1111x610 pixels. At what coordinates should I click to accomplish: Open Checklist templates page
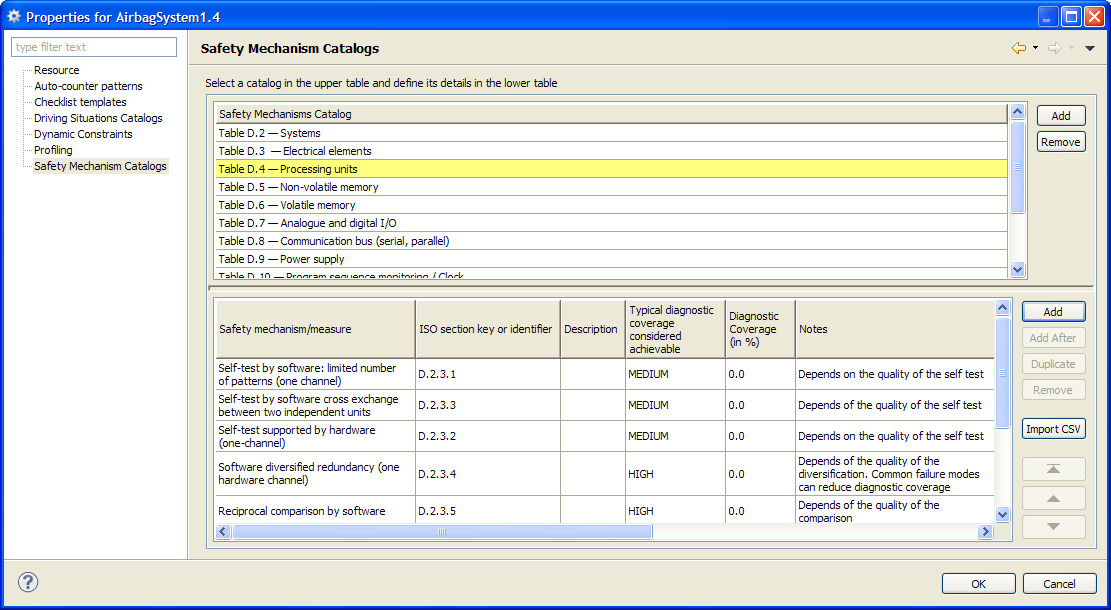click(80, 102)
